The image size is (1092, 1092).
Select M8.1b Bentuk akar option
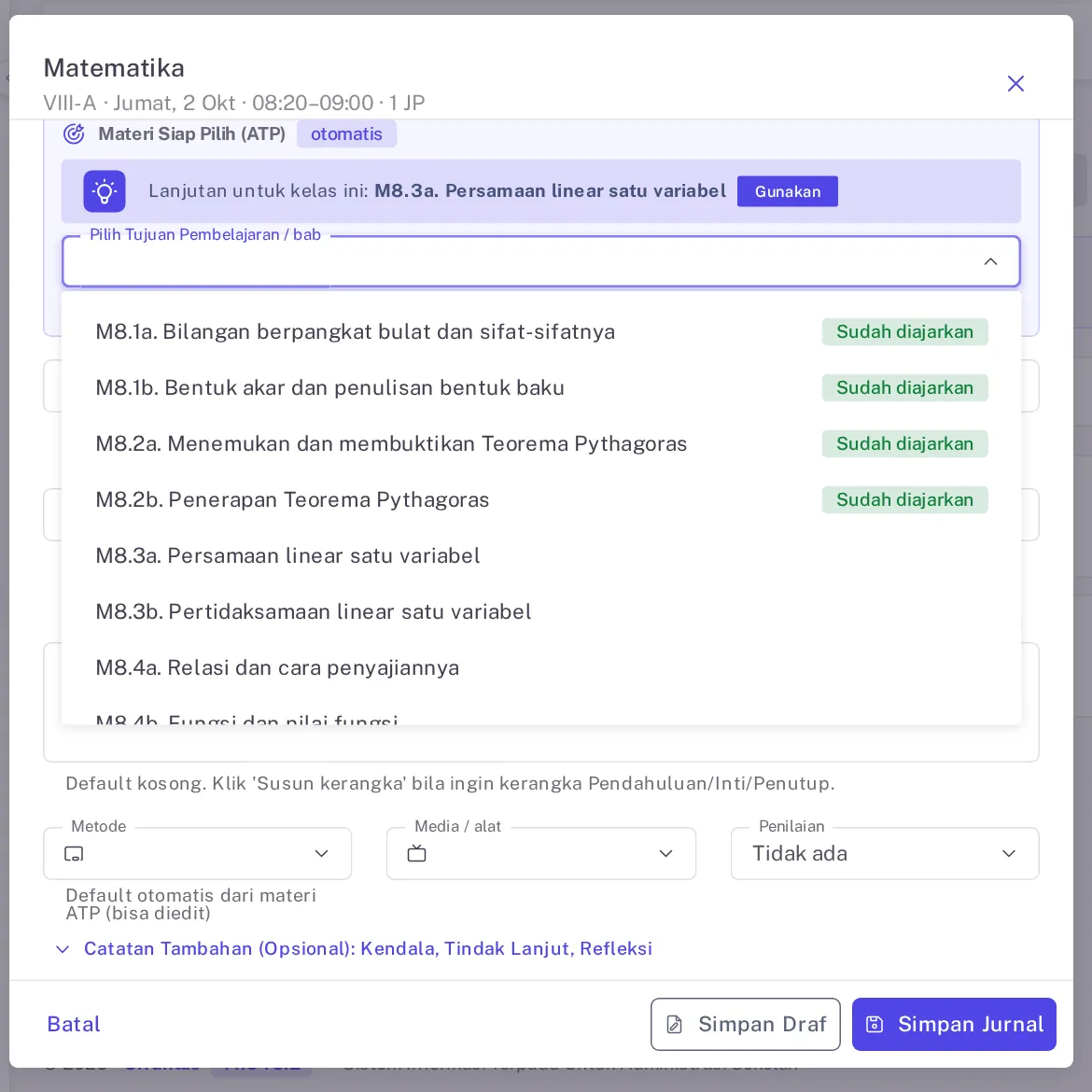coord(541,388)
